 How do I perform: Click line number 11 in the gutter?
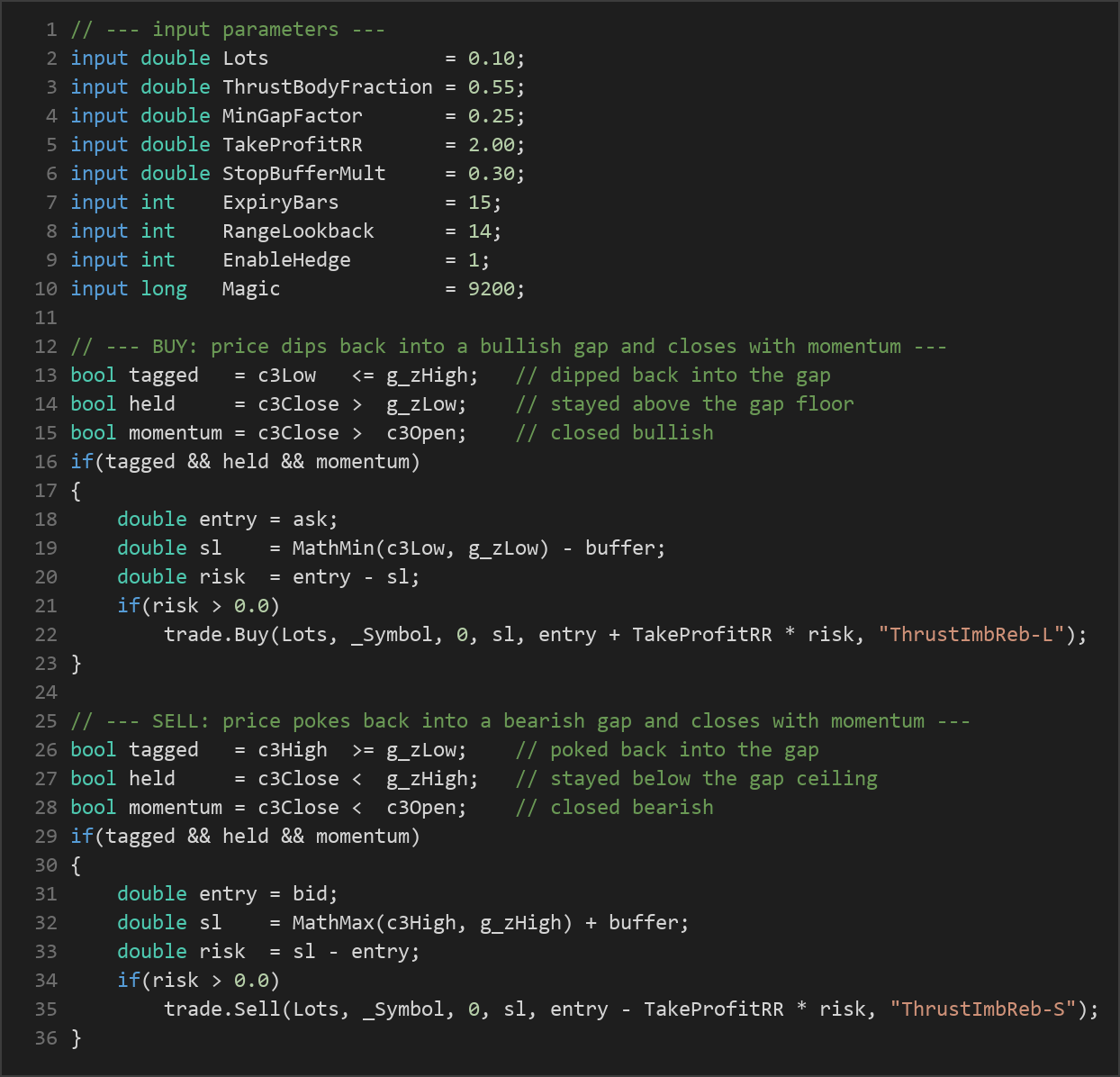pos(46,318)
